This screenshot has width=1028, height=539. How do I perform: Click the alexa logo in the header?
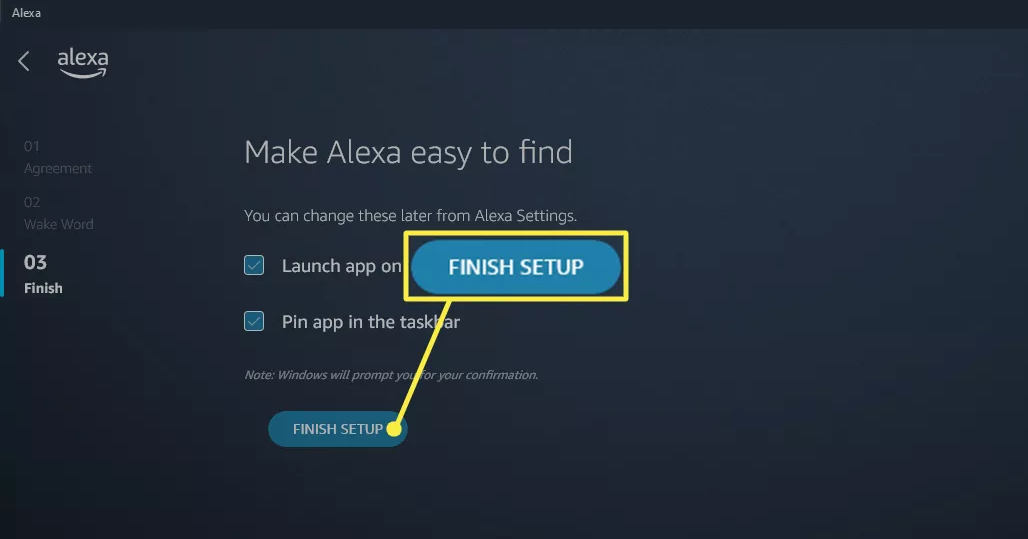coord(83,63)
